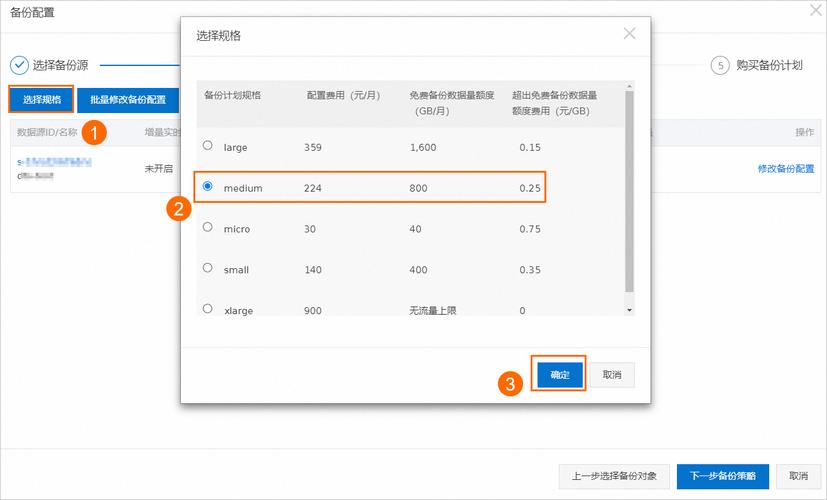Click the 选择备份源 step checkmark icon

pyautogui.click(x=20, y=65)
